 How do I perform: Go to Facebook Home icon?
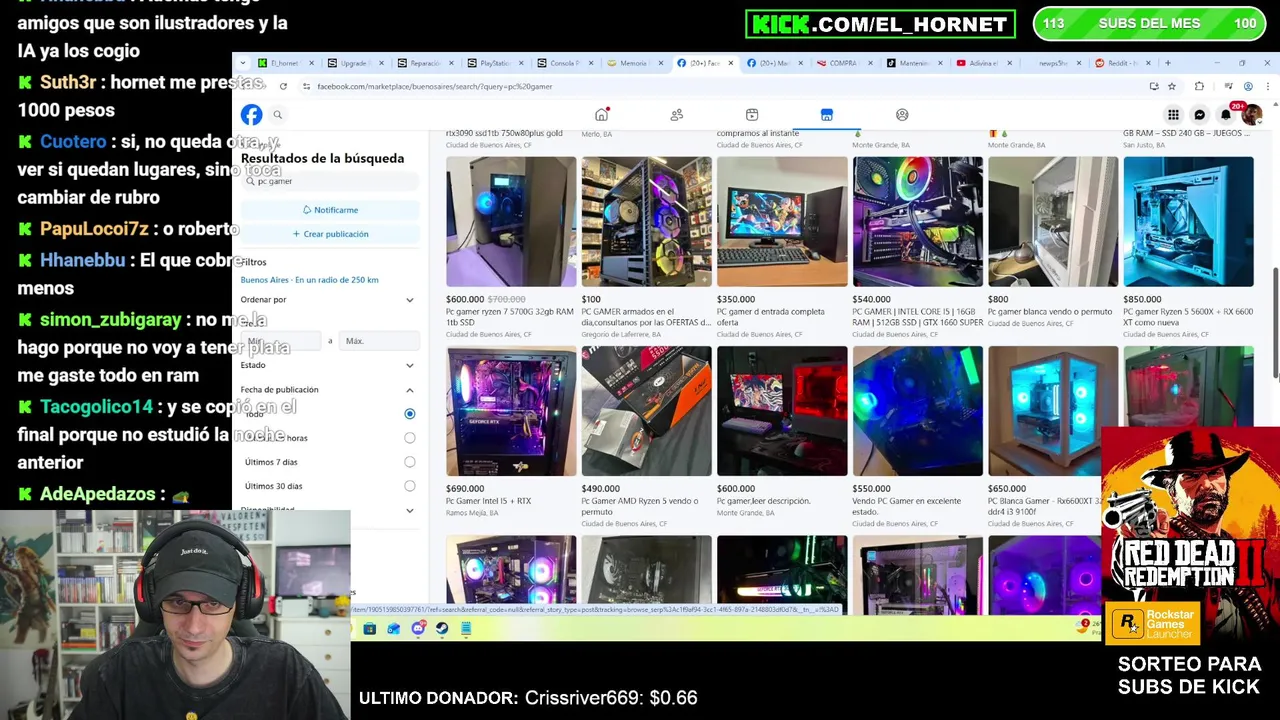[601, 115]
